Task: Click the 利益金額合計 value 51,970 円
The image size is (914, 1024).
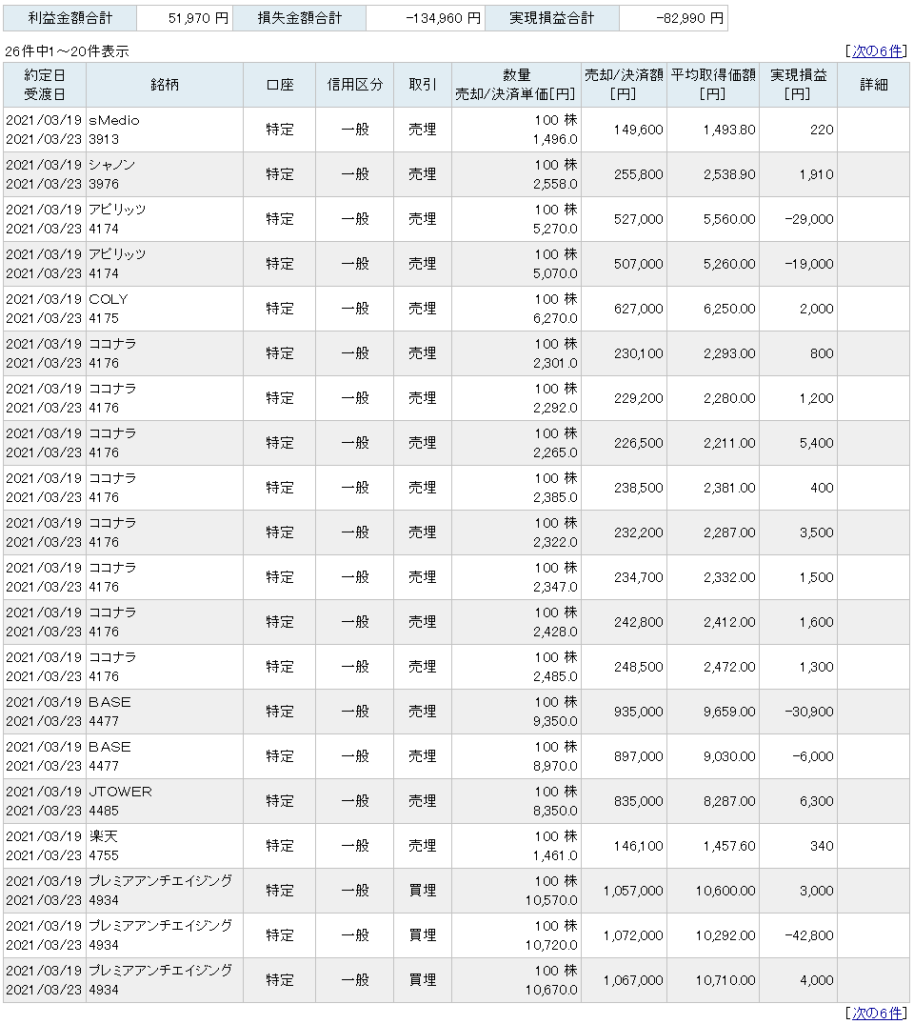Action: 198,18
